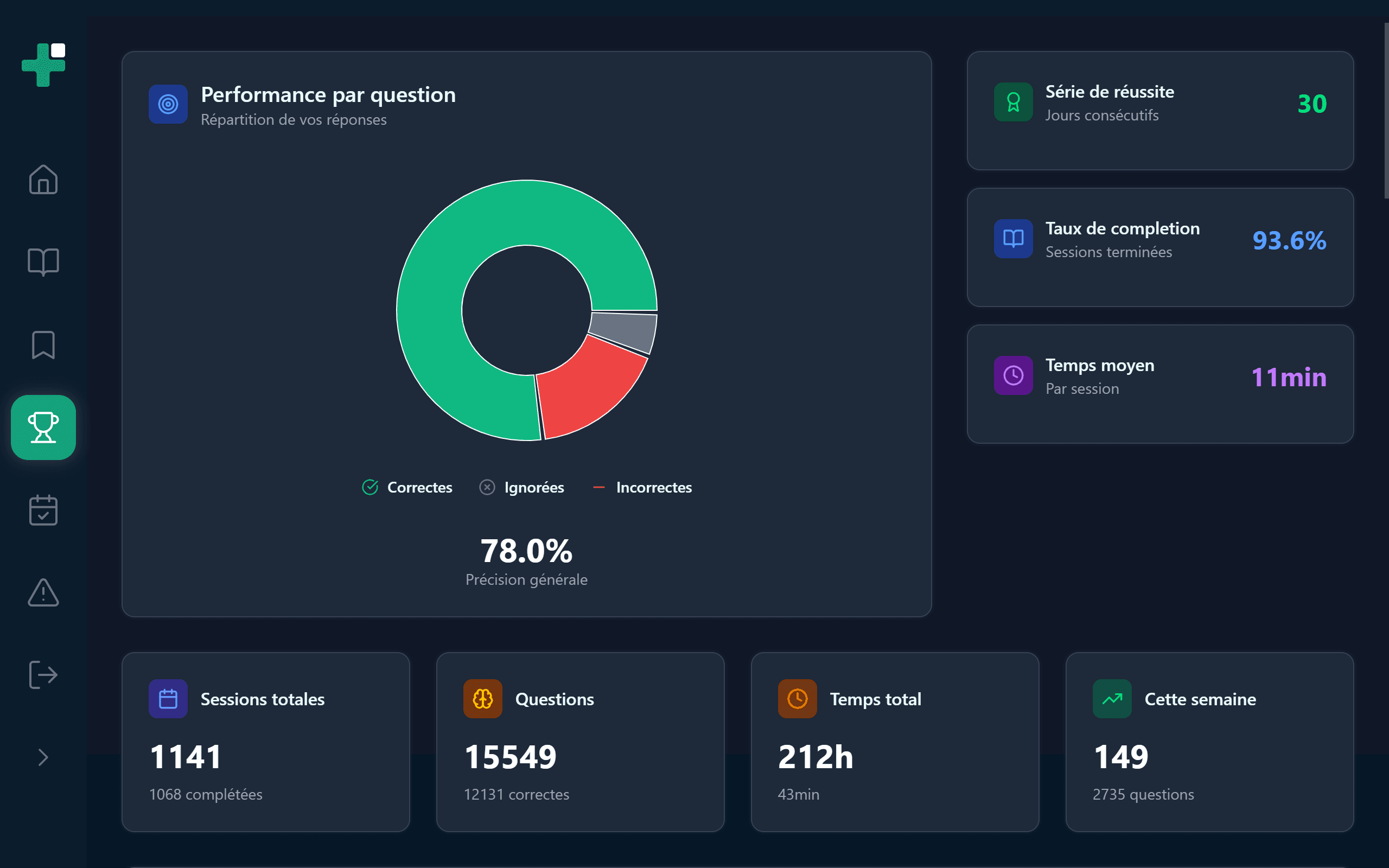Open the Home page from the sidebar

point(43,180)
